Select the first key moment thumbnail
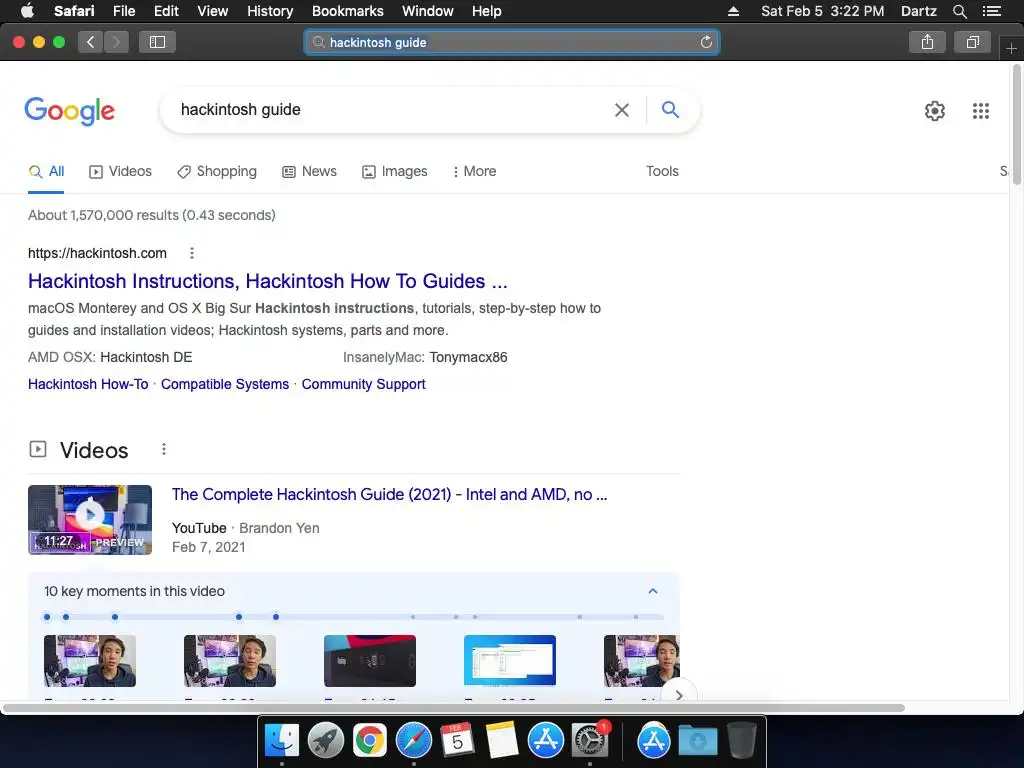The width and height of the screenshot is (1024, 768). point(90,661)
